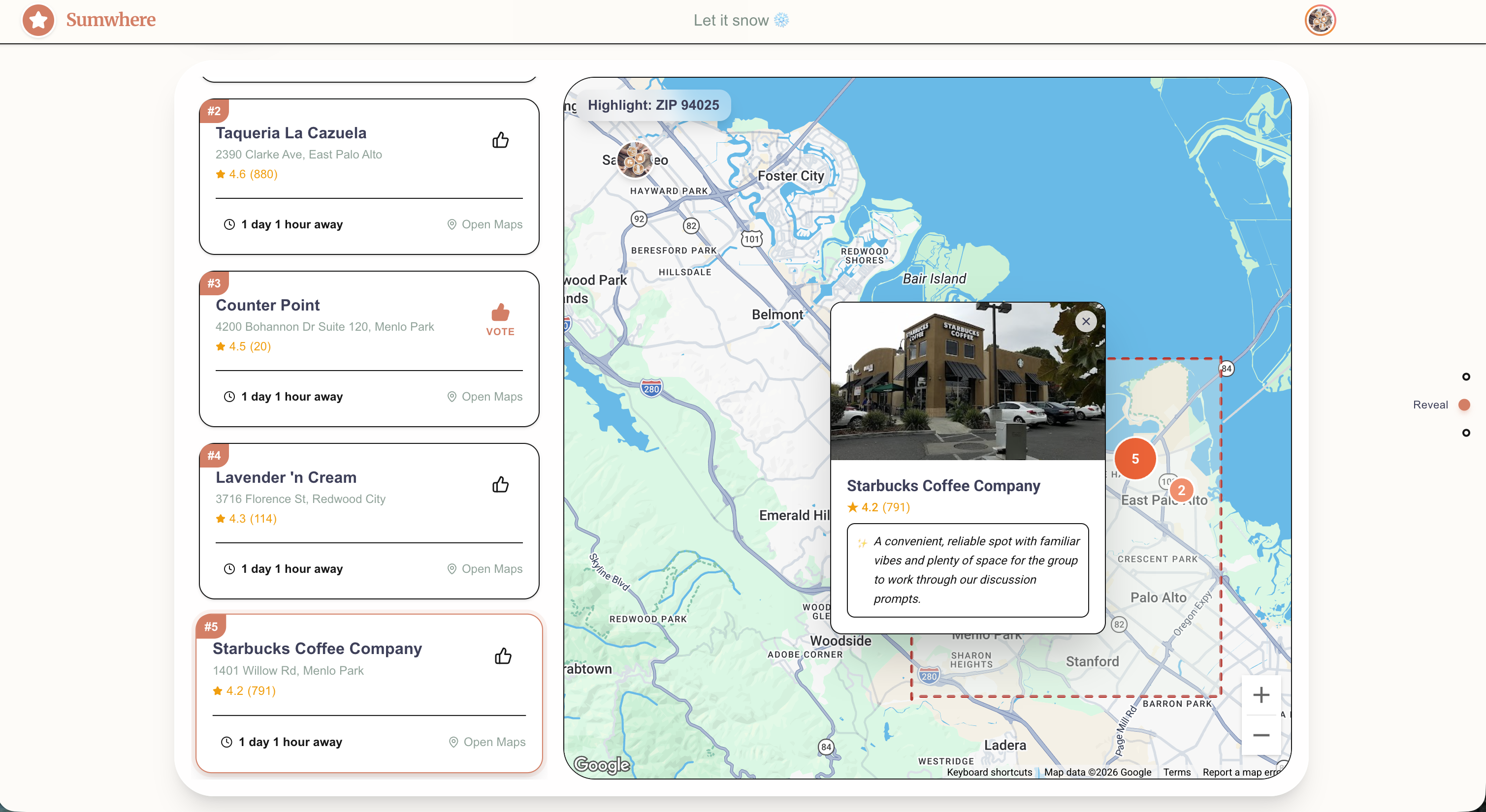
Task: Open Maps link for Counter Point
Action: [x=485, y=396]
